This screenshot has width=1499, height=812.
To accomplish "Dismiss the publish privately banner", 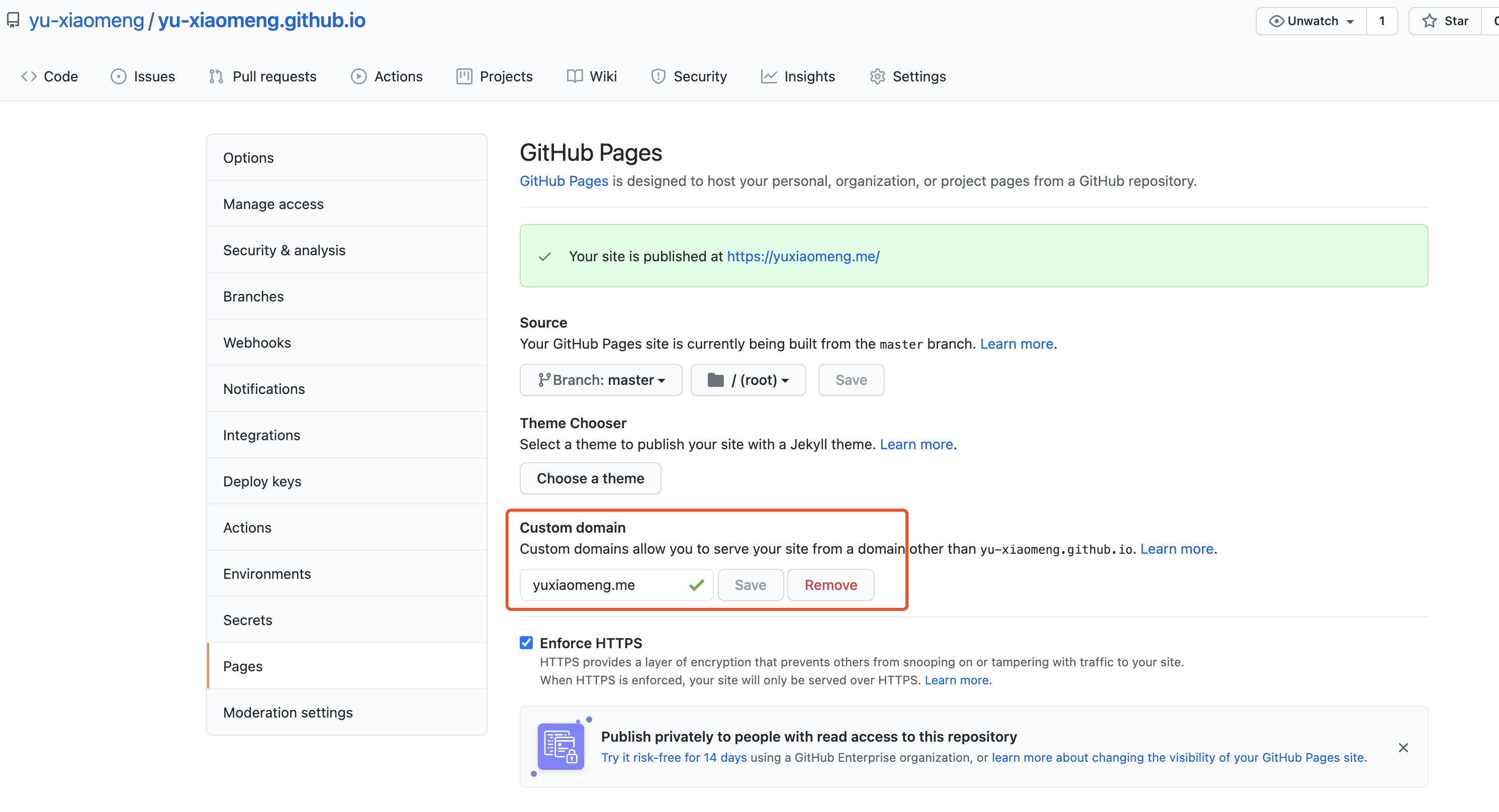I will (1403, 748).
